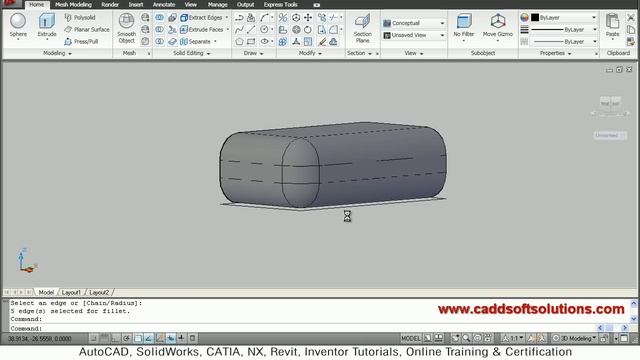640x360 pixels.
Task: Toggle Polar tracking in status bar
Action: (x=127, y=338)
